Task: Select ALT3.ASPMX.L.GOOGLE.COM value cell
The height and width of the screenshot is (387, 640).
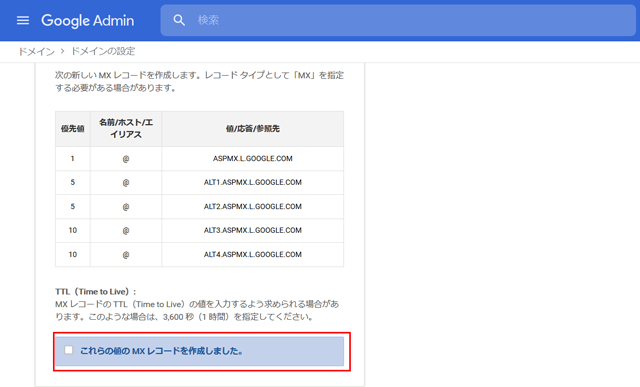Action: click(253, 230)
